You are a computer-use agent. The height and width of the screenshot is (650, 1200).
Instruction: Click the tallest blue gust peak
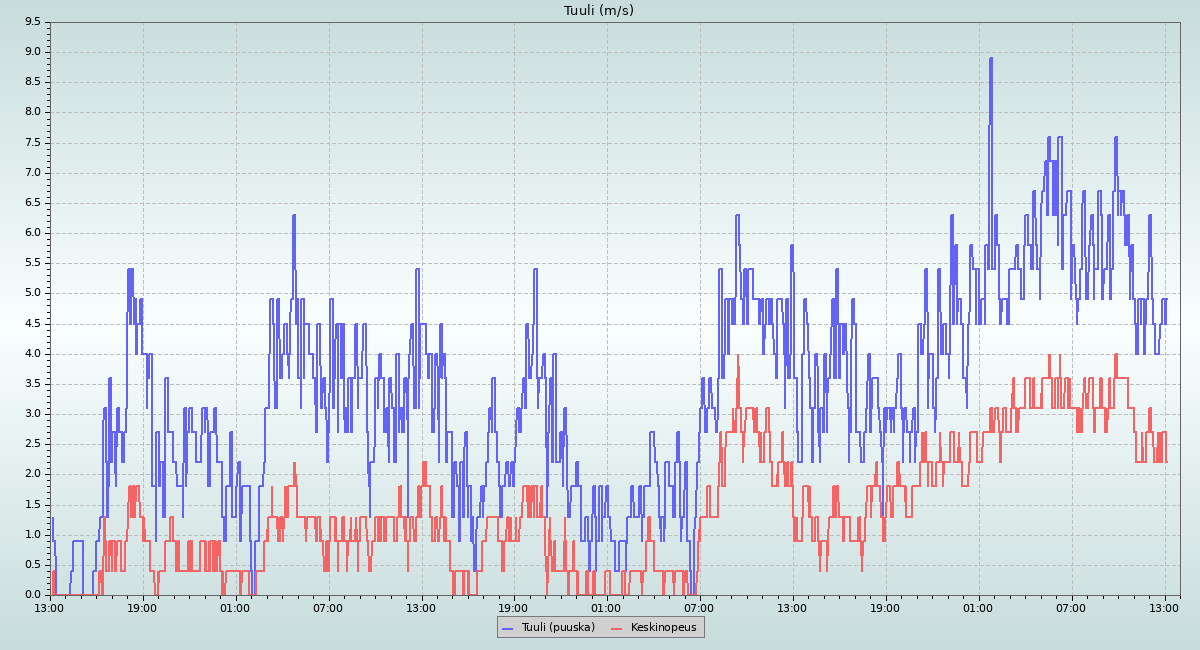pyautogui.click(x=990, y=59)
